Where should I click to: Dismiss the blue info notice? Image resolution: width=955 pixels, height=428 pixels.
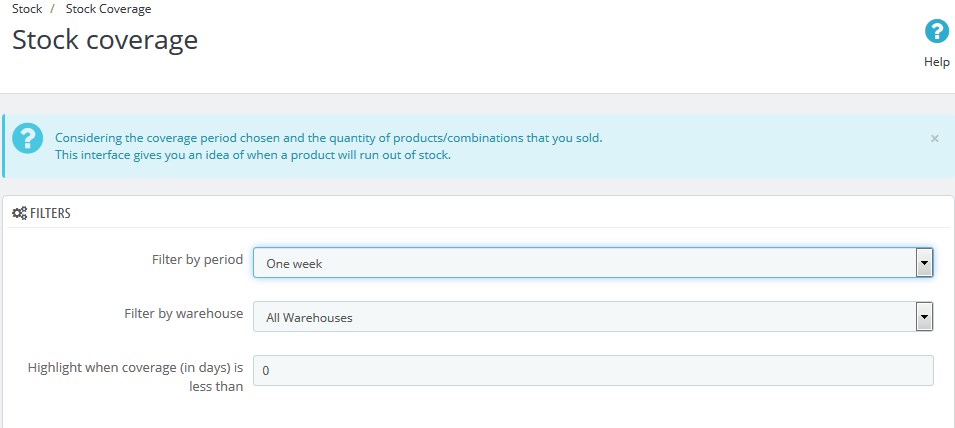[x=934, y=139]
